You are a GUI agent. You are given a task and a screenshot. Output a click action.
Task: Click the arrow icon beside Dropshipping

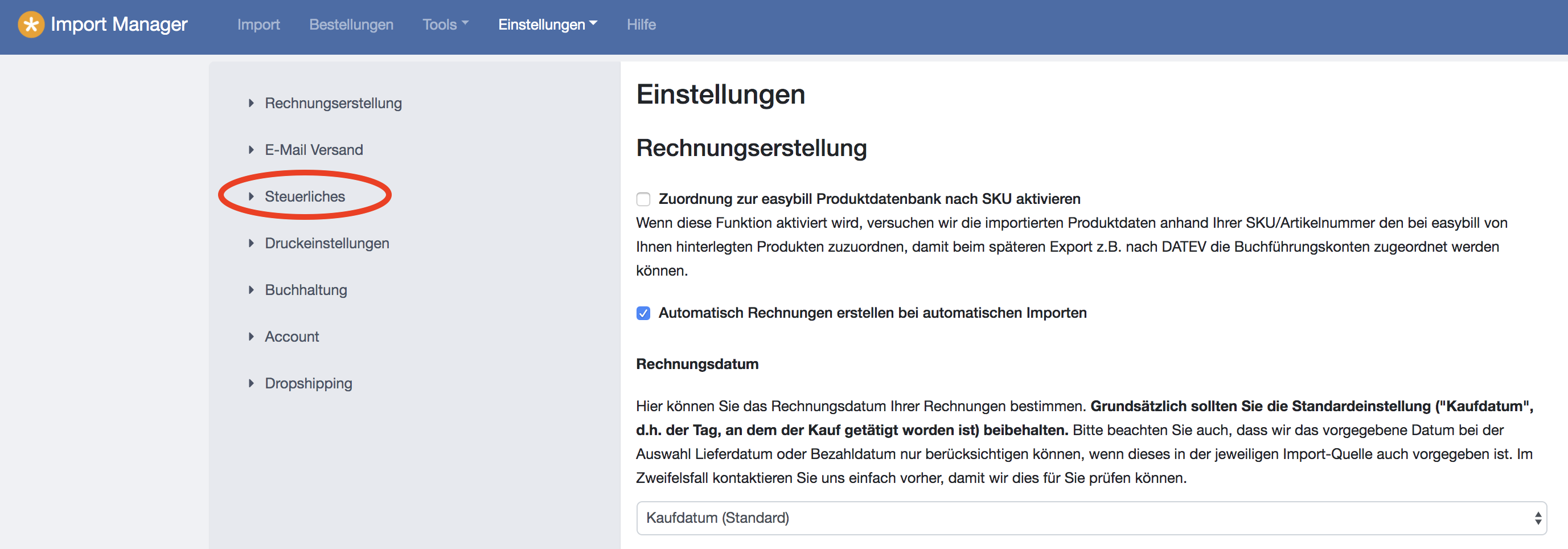[x=251, y=383]
